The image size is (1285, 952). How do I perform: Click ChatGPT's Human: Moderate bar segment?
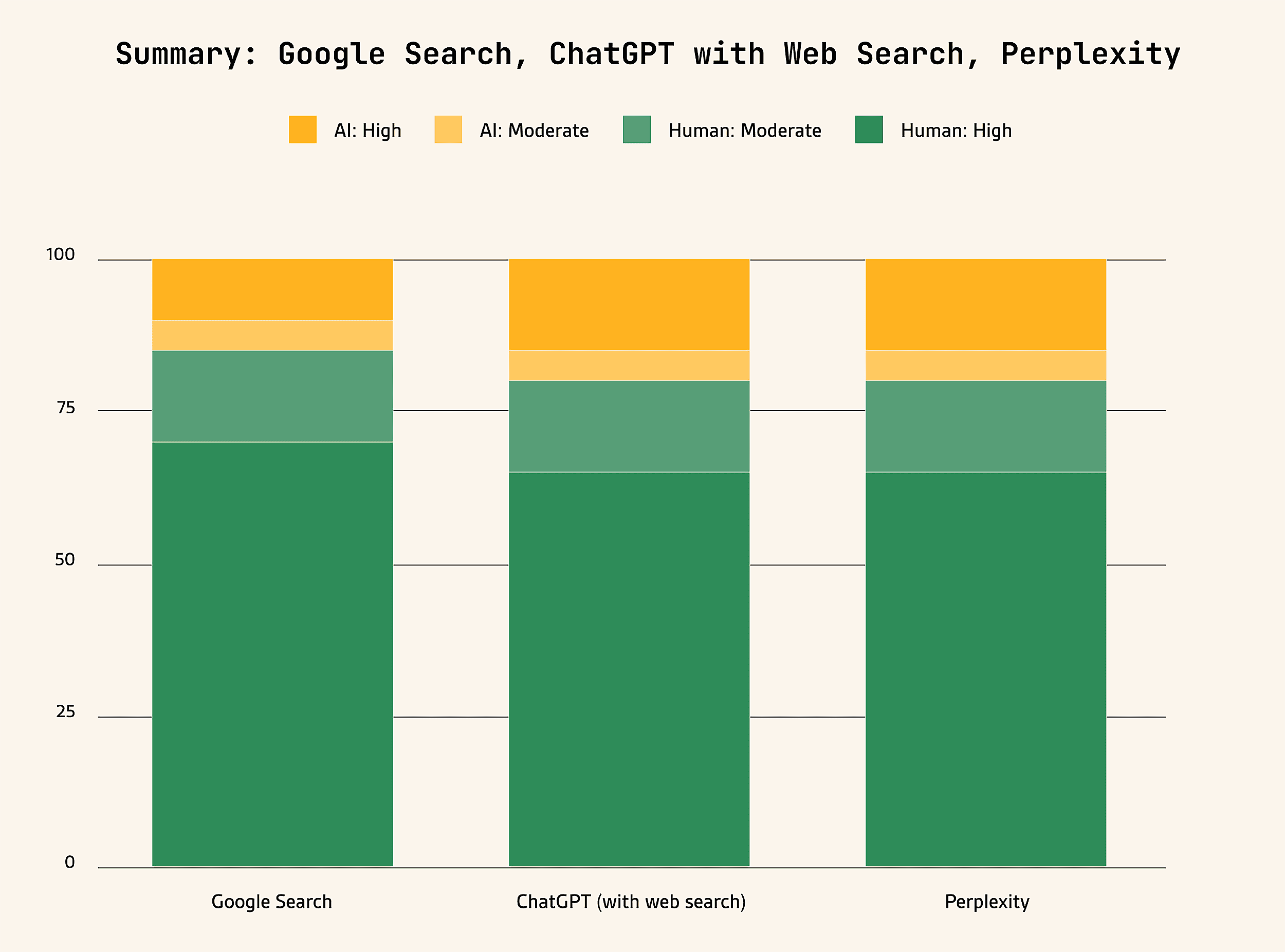(x=629, y=427)
